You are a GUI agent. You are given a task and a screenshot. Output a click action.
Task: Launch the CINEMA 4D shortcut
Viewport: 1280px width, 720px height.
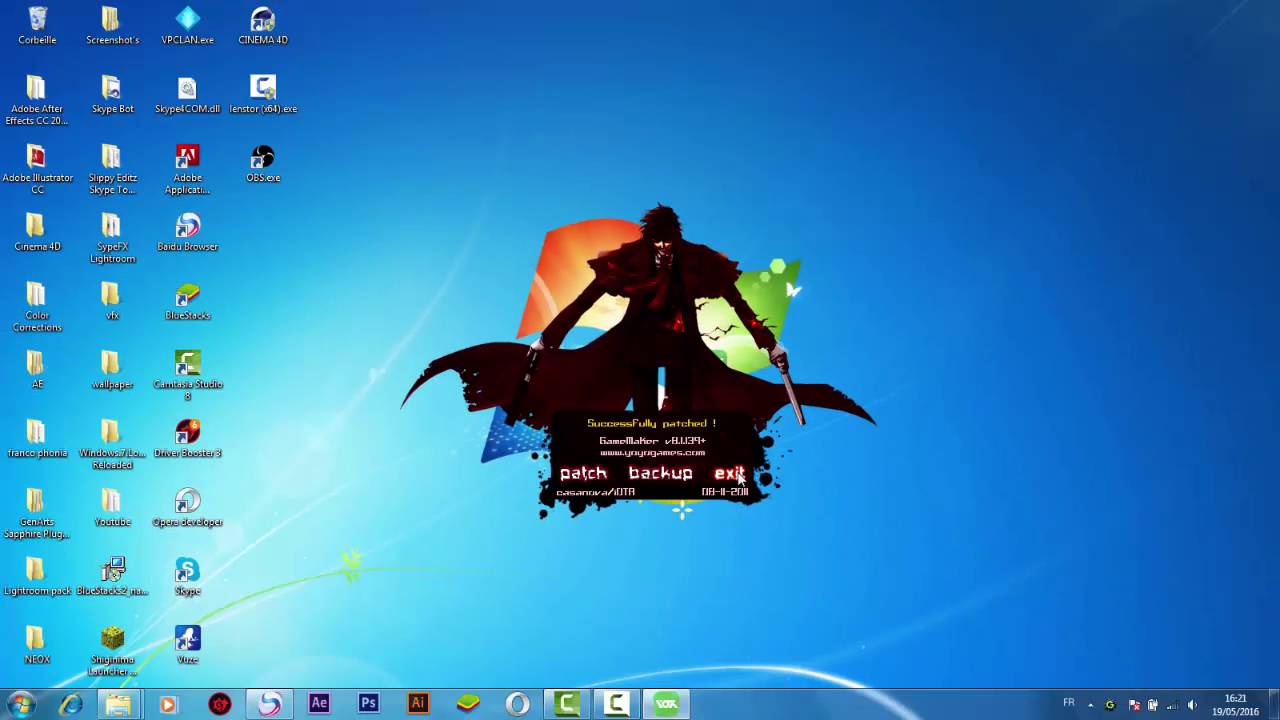pos(263,27)
